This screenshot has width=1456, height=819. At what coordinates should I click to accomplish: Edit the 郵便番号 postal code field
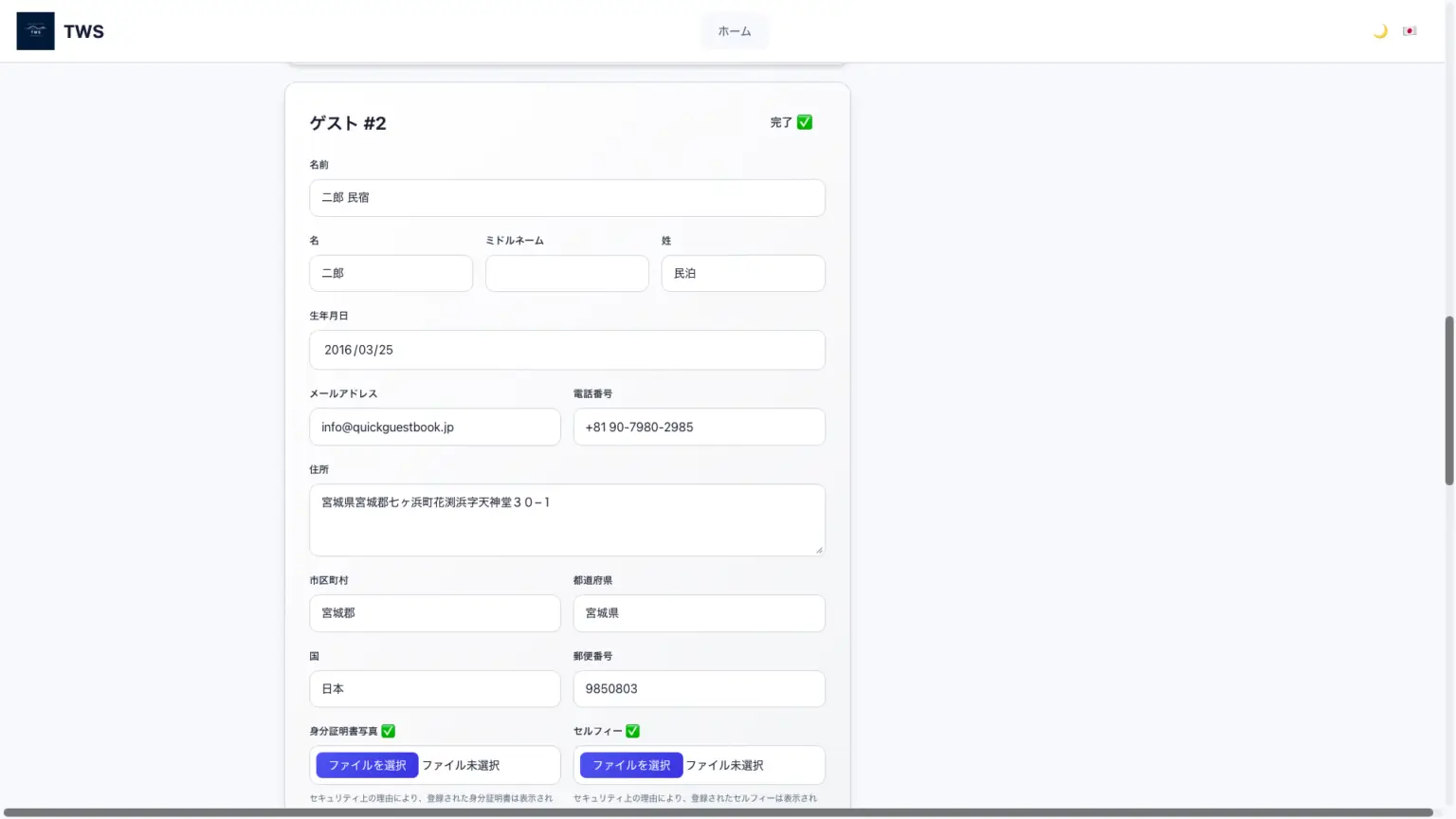[x=699, y=689]
